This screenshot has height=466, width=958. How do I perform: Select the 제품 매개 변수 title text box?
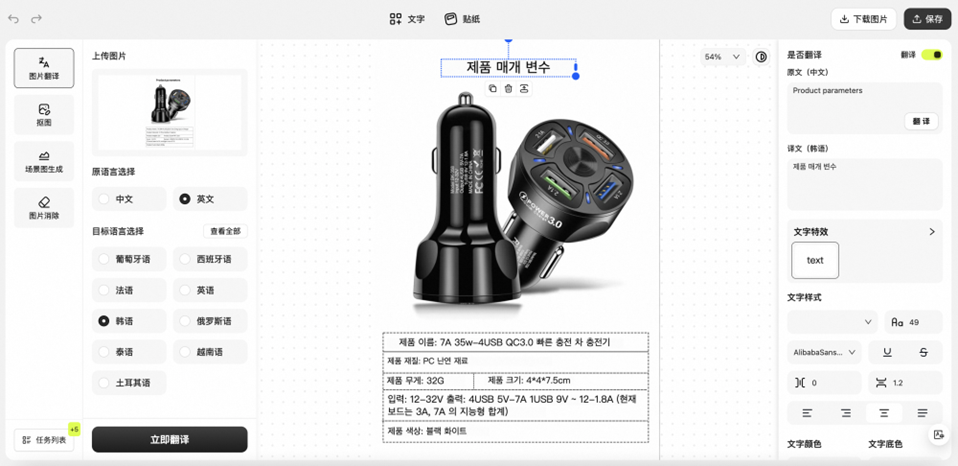pyautogui.click(x=508, y=67)
